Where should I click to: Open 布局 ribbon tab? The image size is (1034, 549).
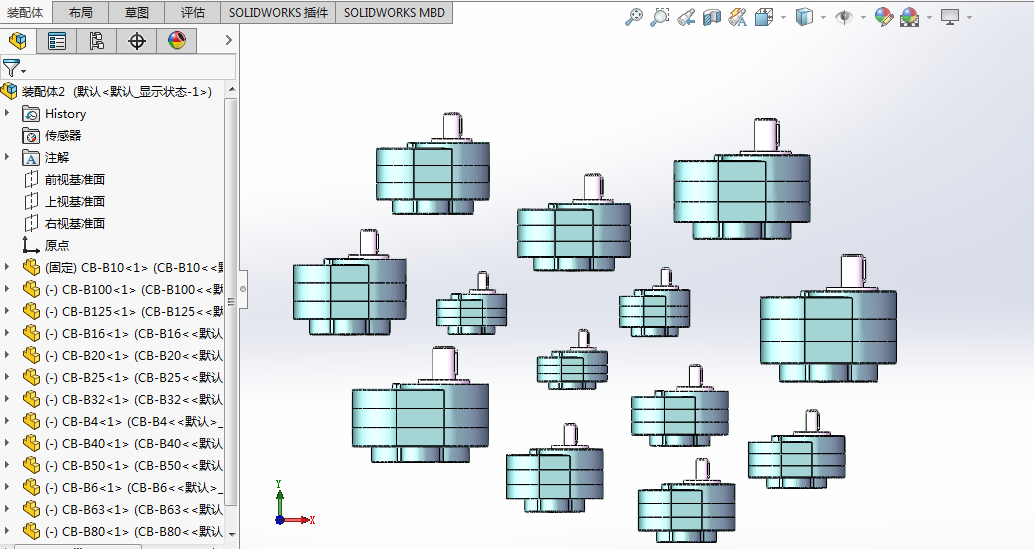(80, 13)
